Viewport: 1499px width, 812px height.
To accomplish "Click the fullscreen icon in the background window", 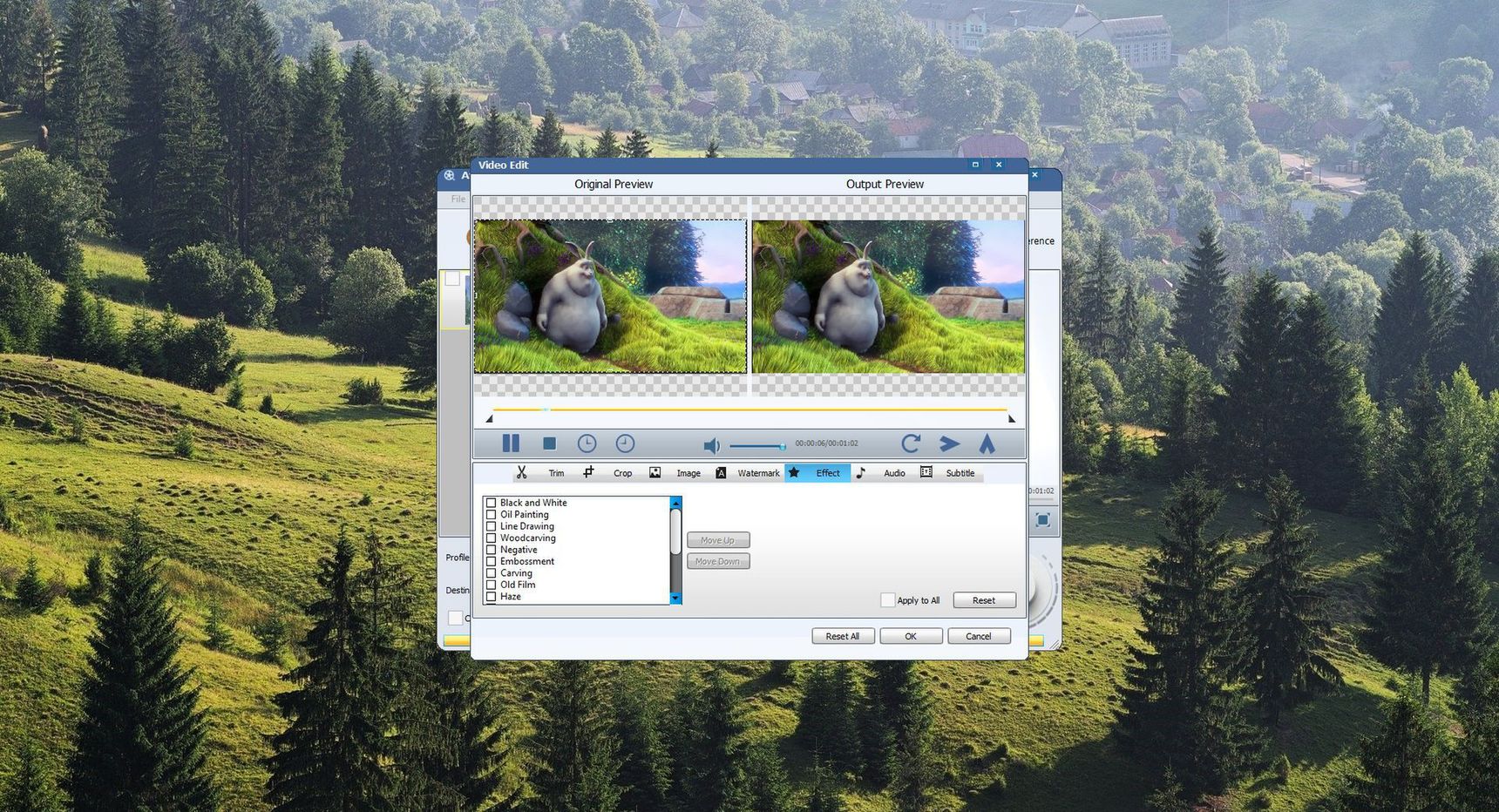I will pos(1042,520).
